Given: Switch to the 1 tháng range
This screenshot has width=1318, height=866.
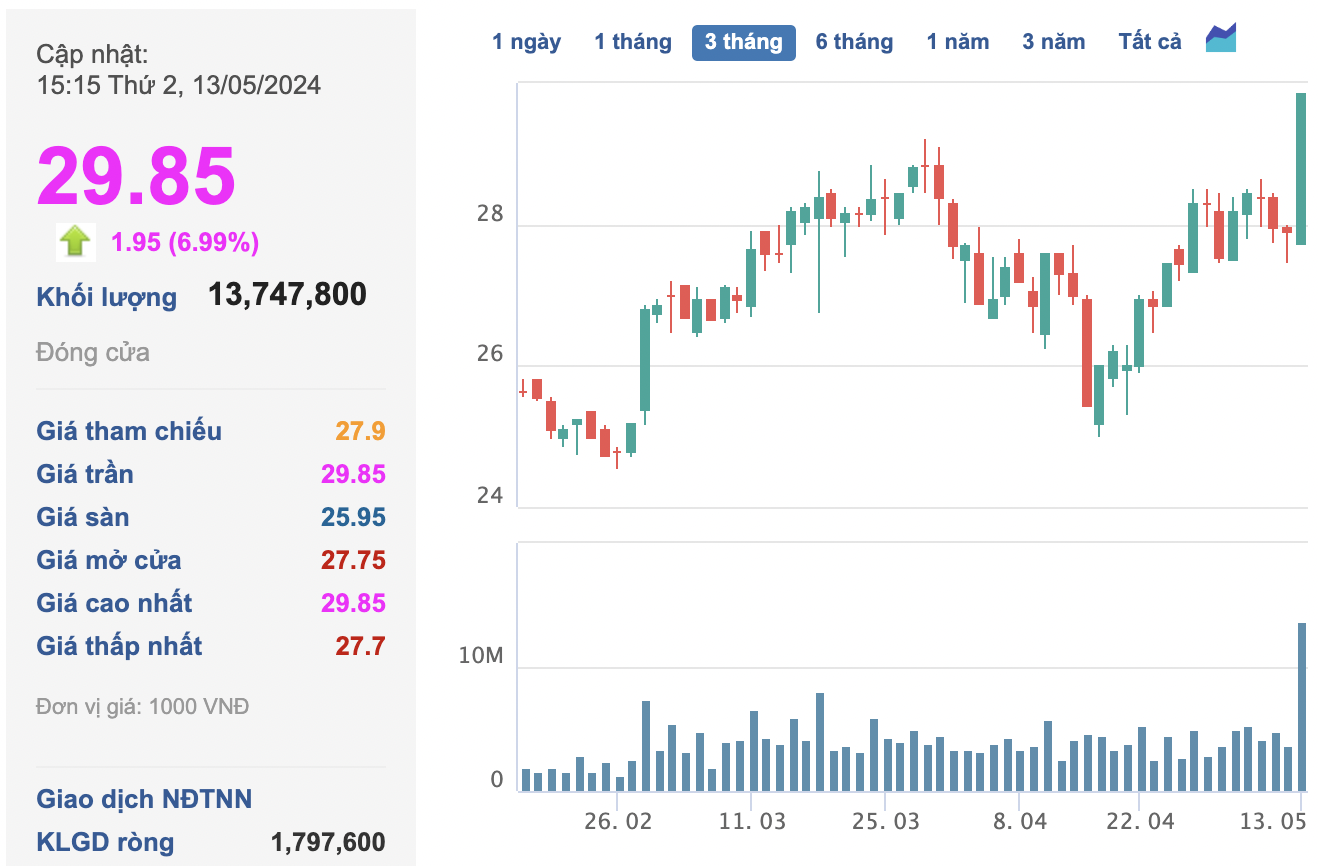Looking at the screenshot, I should tap(633, 42).
